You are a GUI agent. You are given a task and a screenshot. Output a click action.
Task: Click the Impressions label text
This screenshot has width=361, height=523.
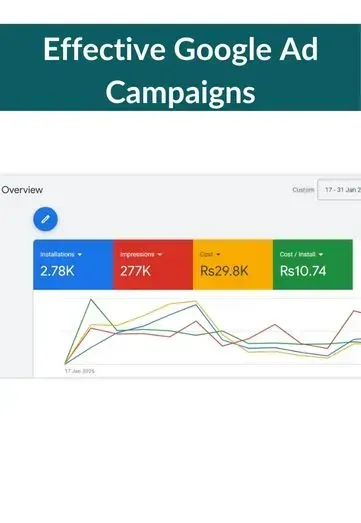click(x=137, y=254)
